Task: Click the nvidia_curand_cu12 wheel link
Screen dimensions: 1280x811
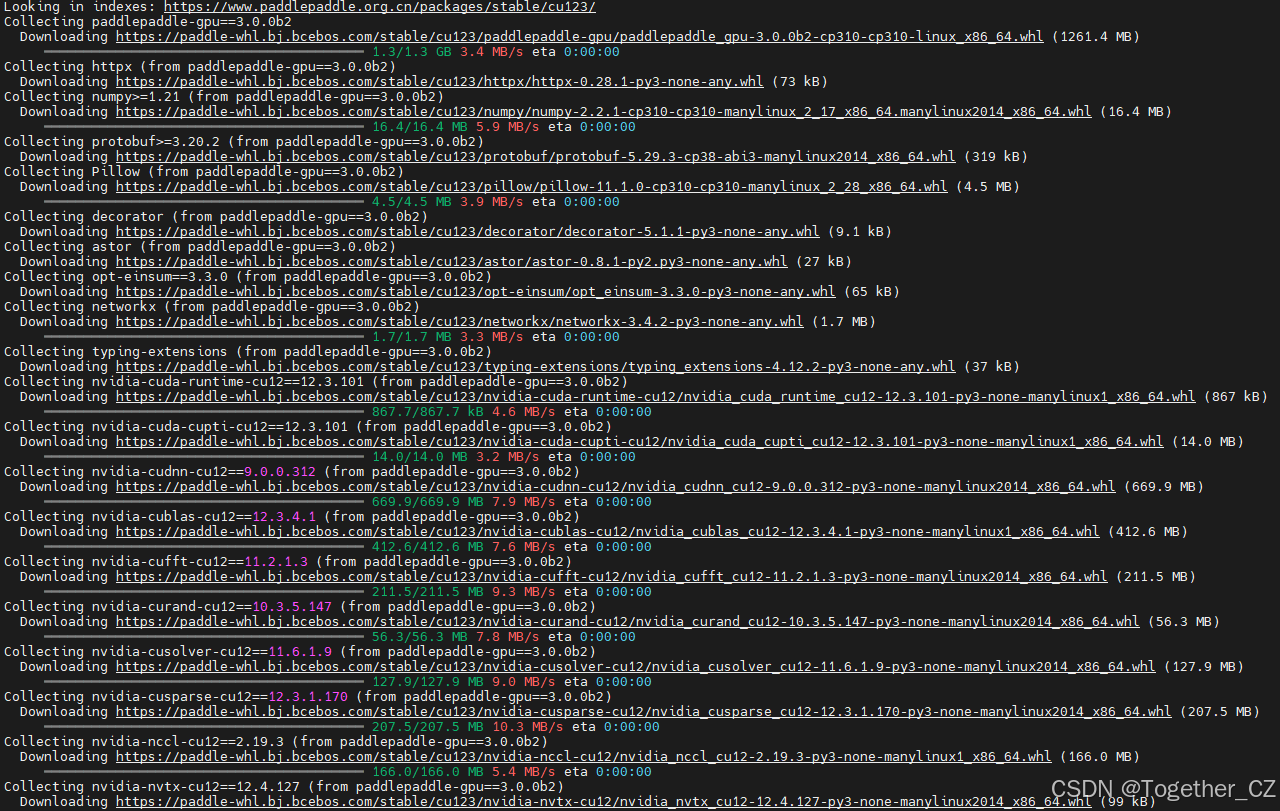Action: (628, 621)
